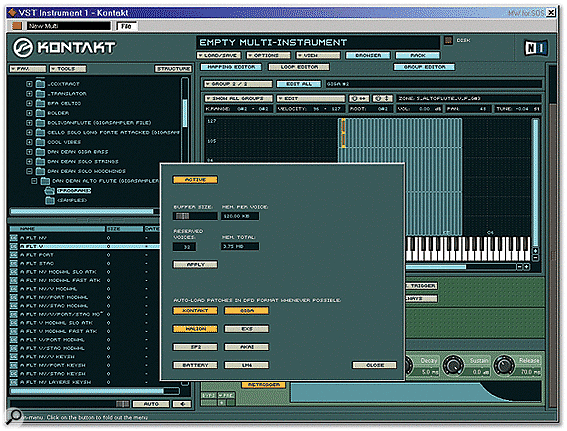Click the Name column header
This screenshot has height=431, width=567.
coord(57,229)
